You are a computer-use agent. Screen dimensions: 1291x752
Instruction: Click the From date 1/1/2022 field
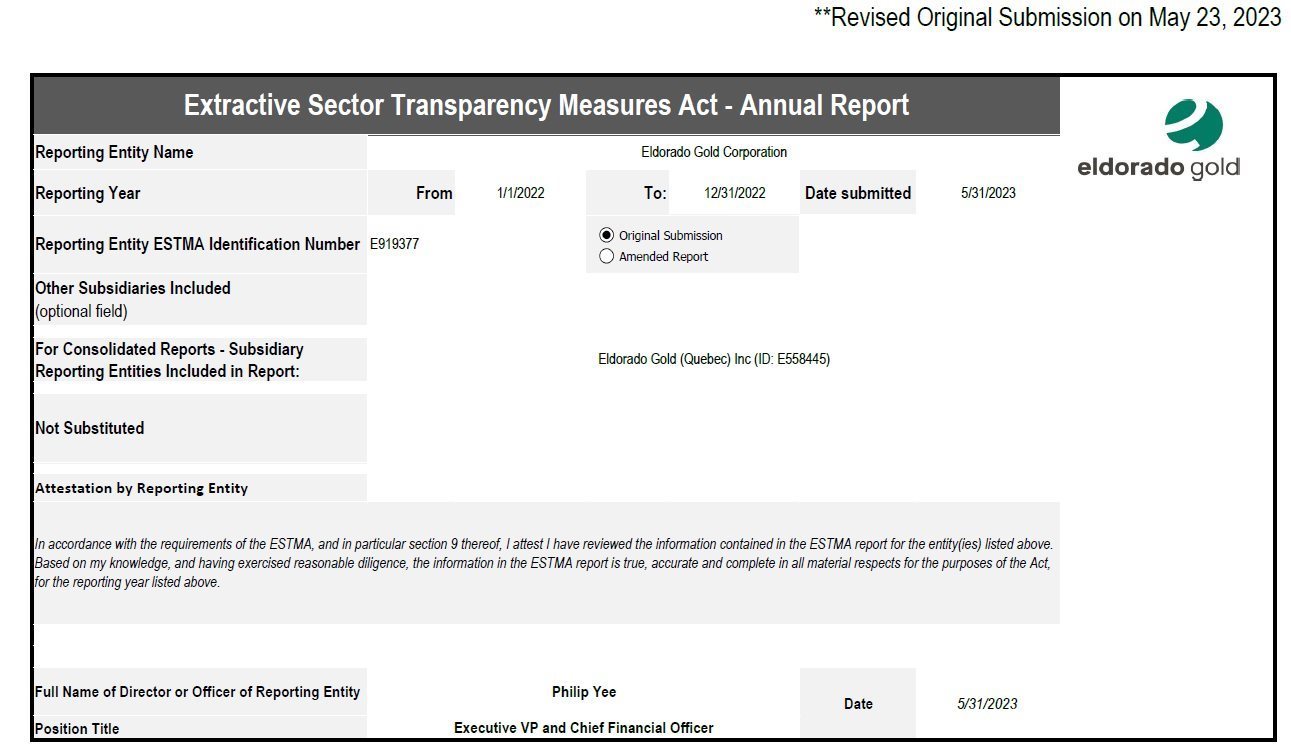(520, 193)
